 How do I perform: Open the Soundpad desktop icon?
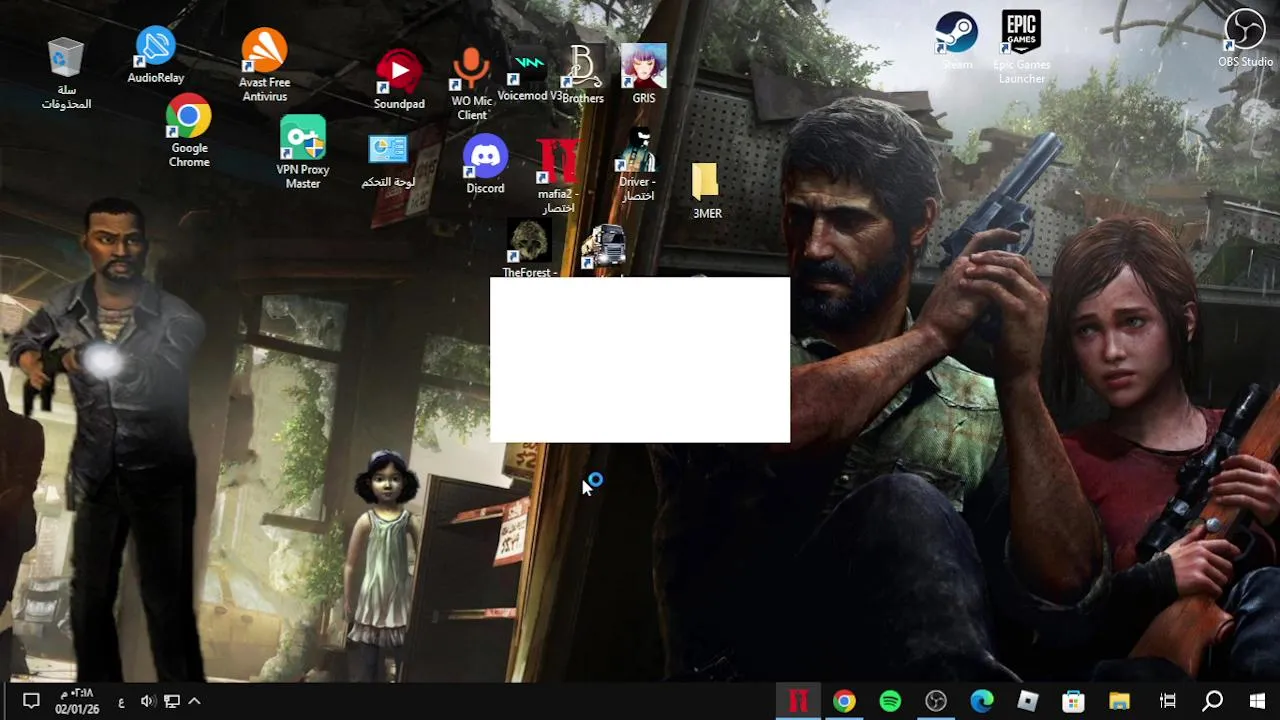tap(399, 80)
